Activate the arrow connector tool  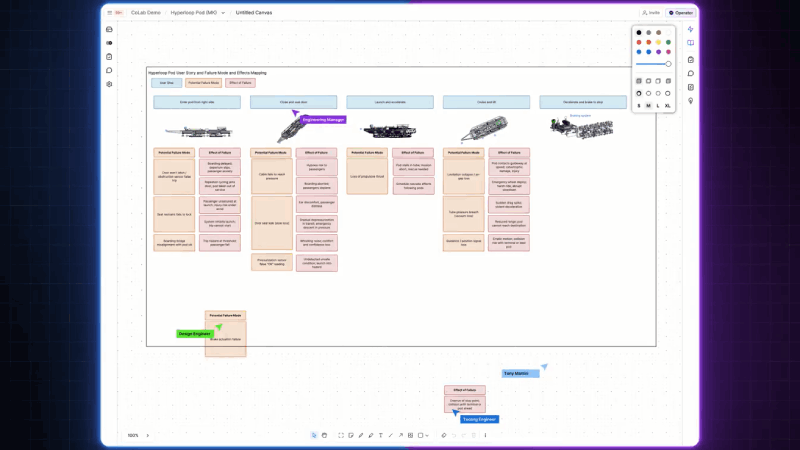(x=401, y=435)
